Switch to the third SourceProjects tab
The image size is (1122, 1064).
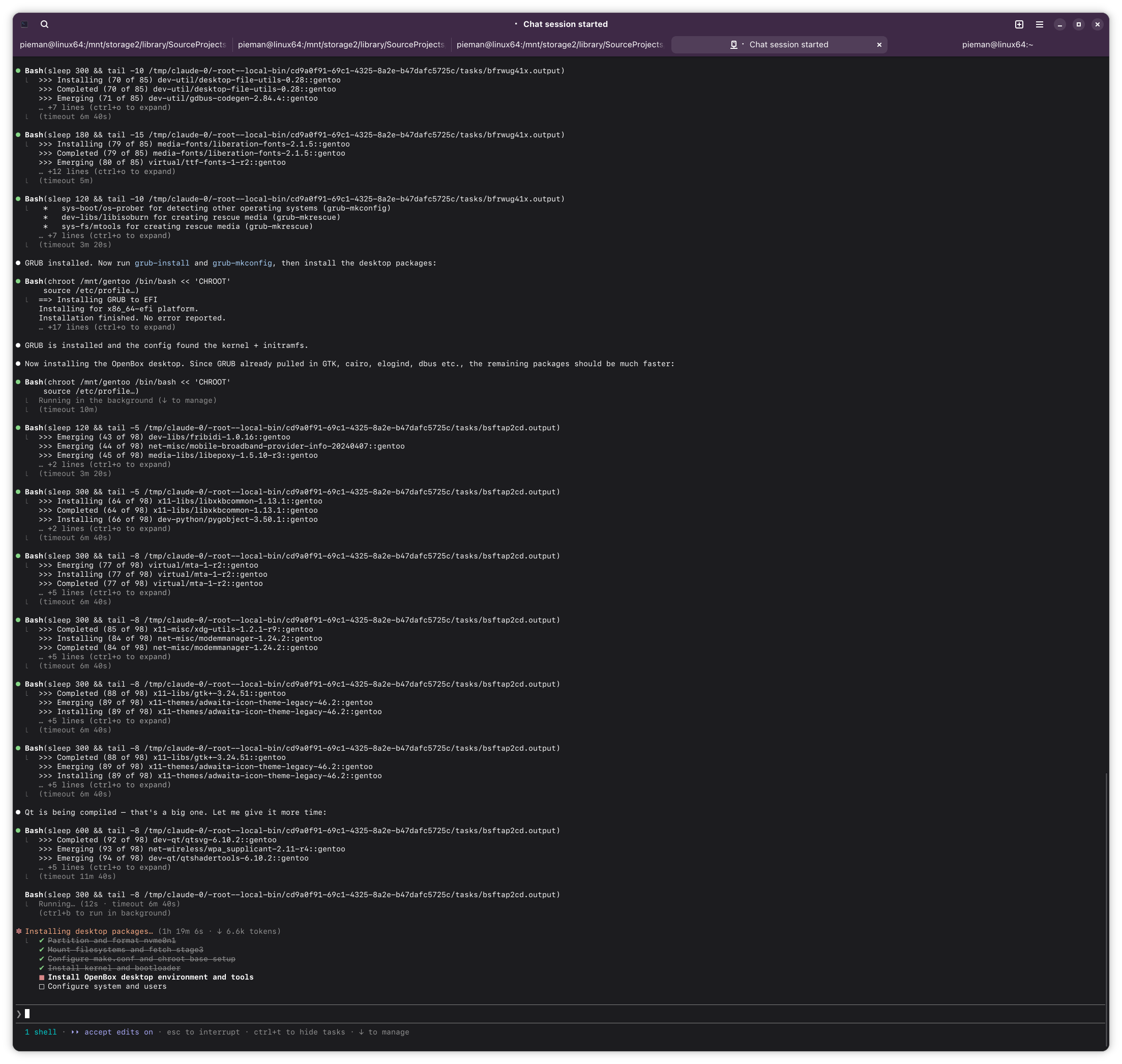pos(559,45)
